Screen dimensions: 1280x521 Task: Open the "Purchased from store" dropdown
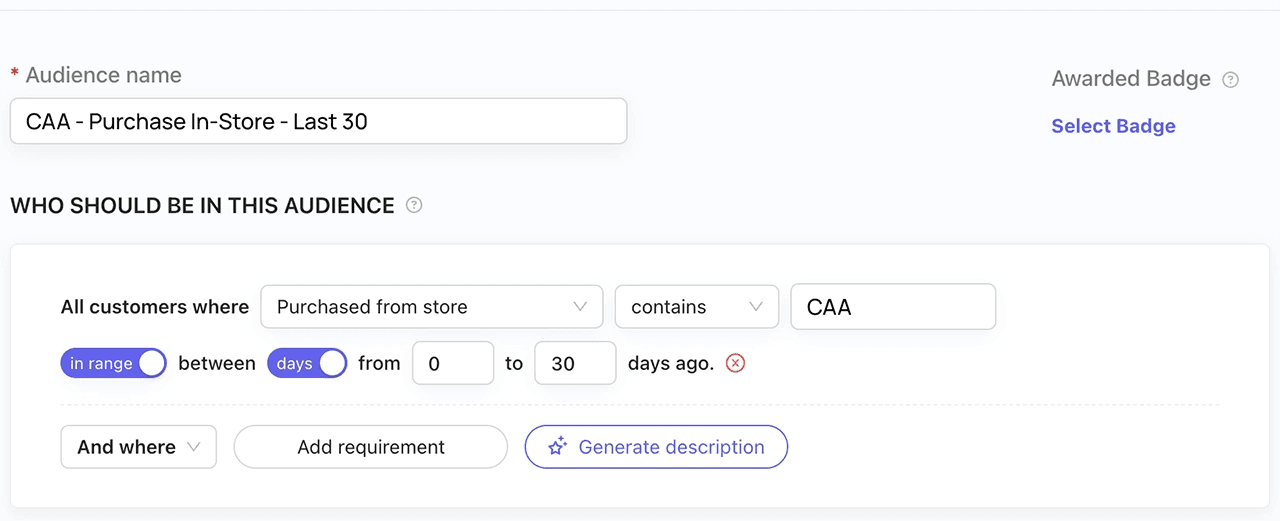pyautogui.click(x=431, y=307)
